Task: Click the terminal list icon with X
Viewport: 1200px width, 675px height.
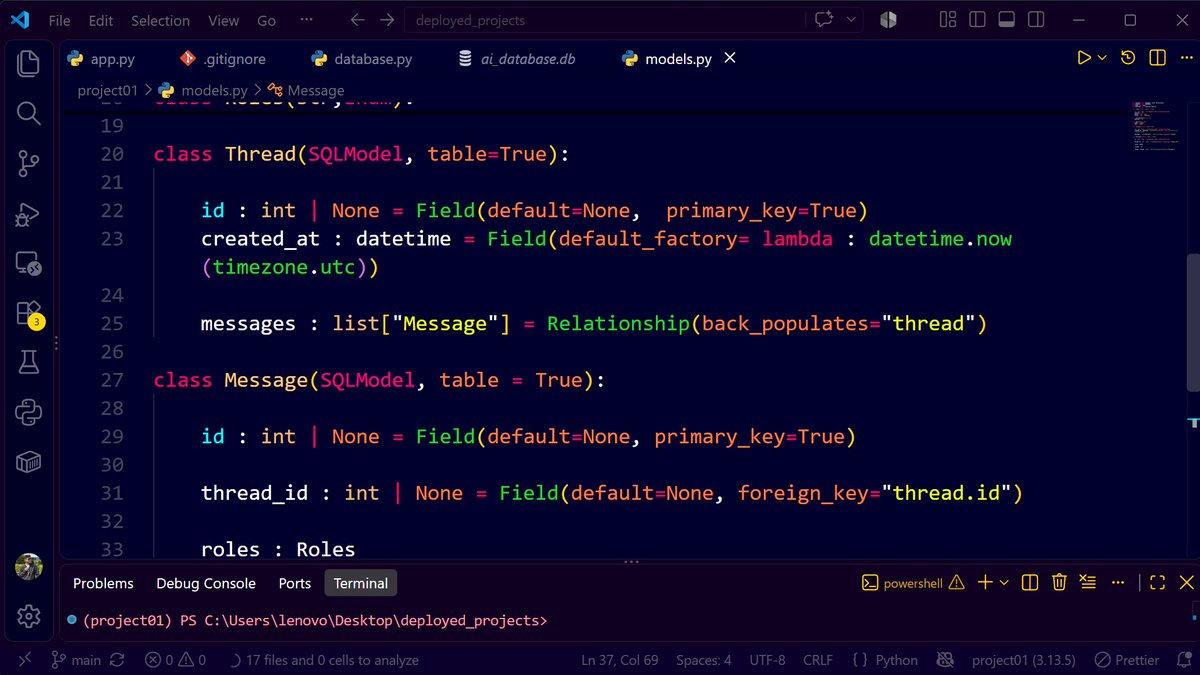Action: (1088, 582)
